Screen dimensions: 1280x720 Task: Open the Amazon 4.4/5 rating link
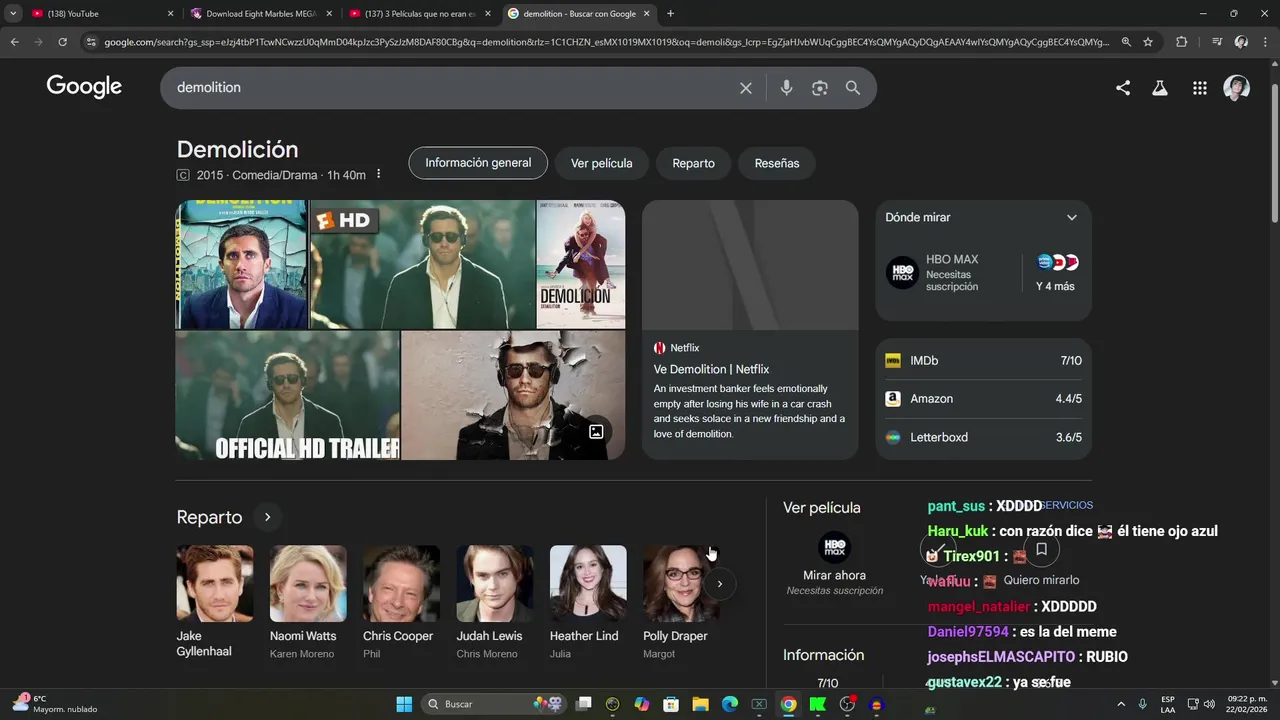983,399
